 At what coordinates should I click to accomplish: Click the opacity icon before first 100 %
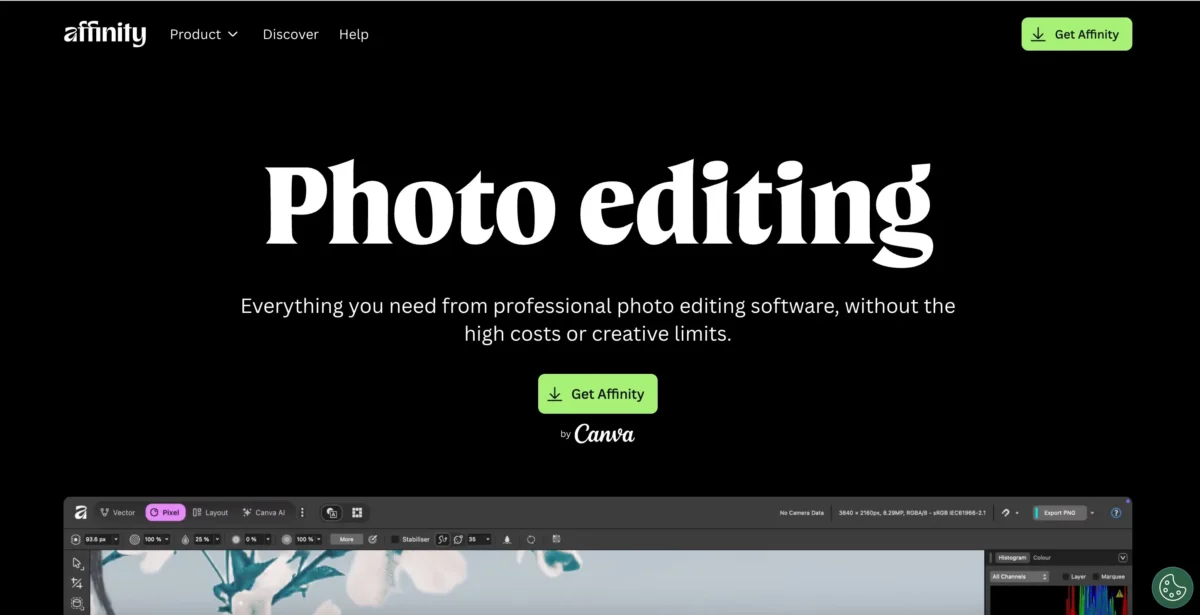[135, 539]
